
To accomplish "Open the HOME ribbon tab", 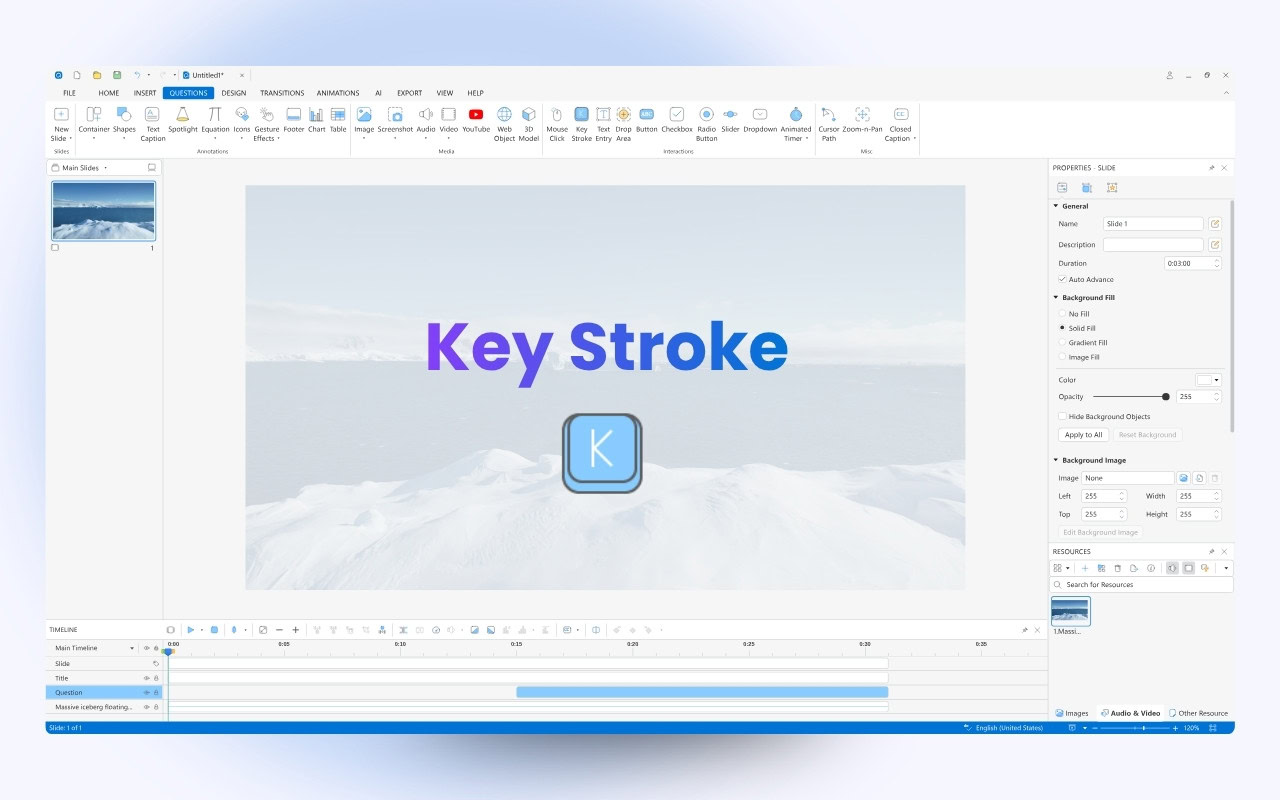I will [108, 93].
